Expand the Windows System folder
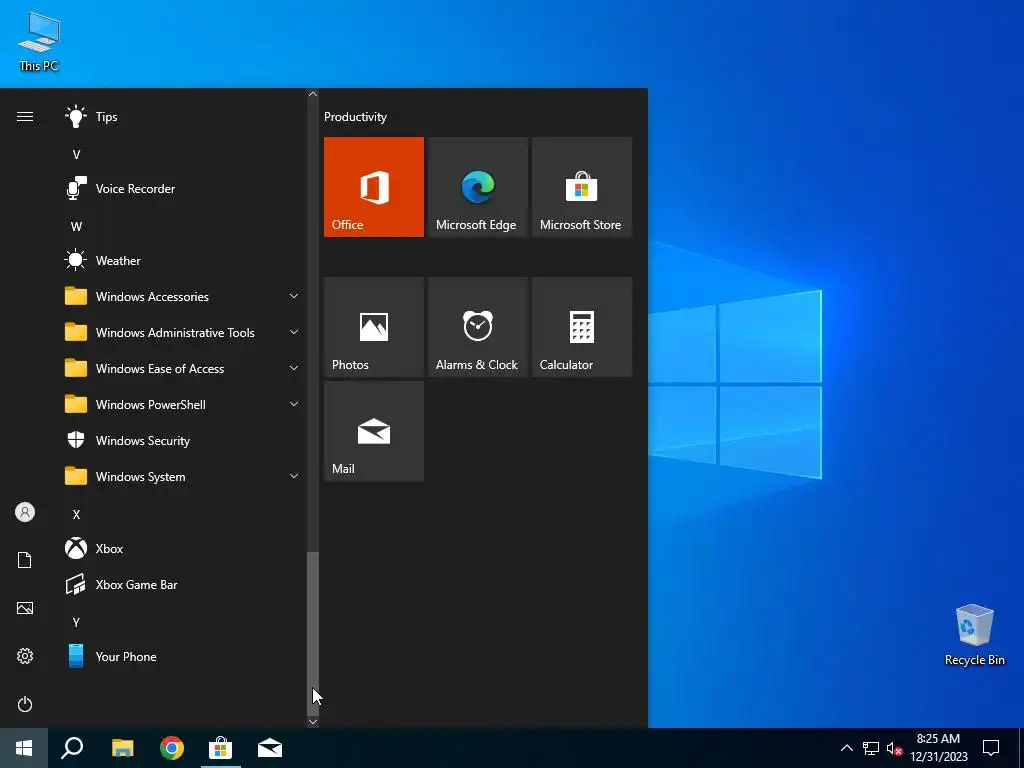 [180, 477]
